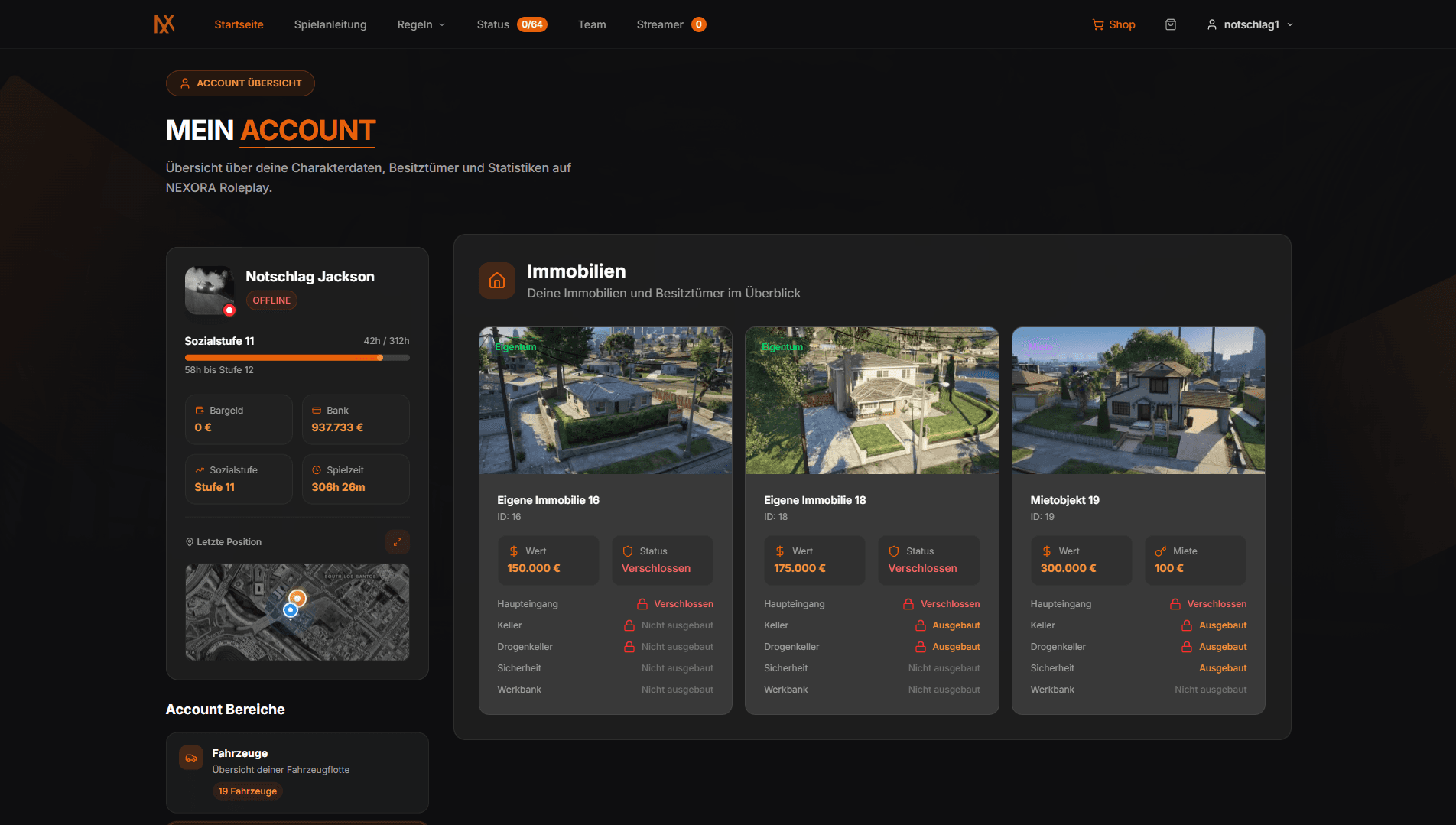Viewport: 1456px width, 825px height.
Task: Click the 19 Fahrzeuge badge
Action: 247,791
